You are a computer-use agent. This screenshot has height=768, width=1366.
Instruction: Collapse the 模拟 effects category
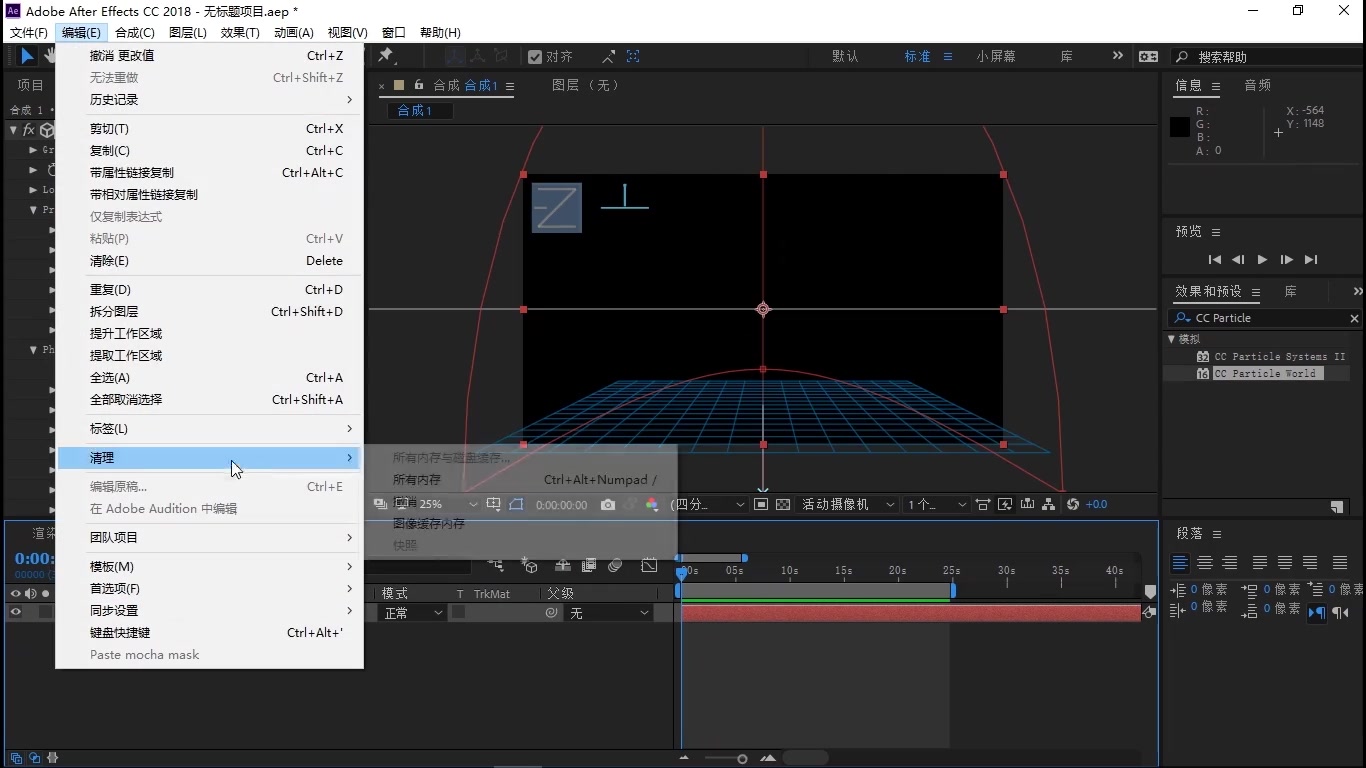coord(1172,340)
